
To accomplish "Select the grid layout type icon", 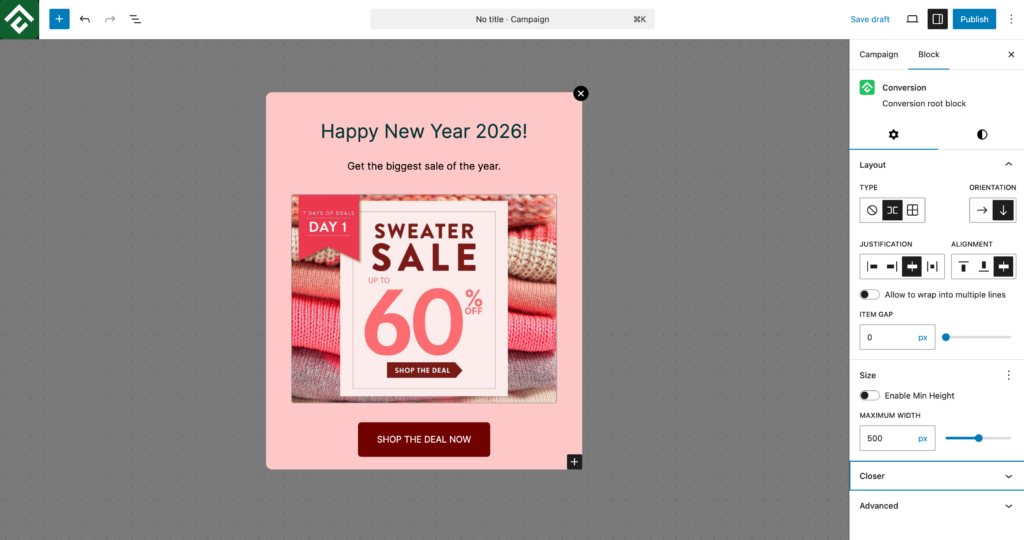I will (913, 210).
